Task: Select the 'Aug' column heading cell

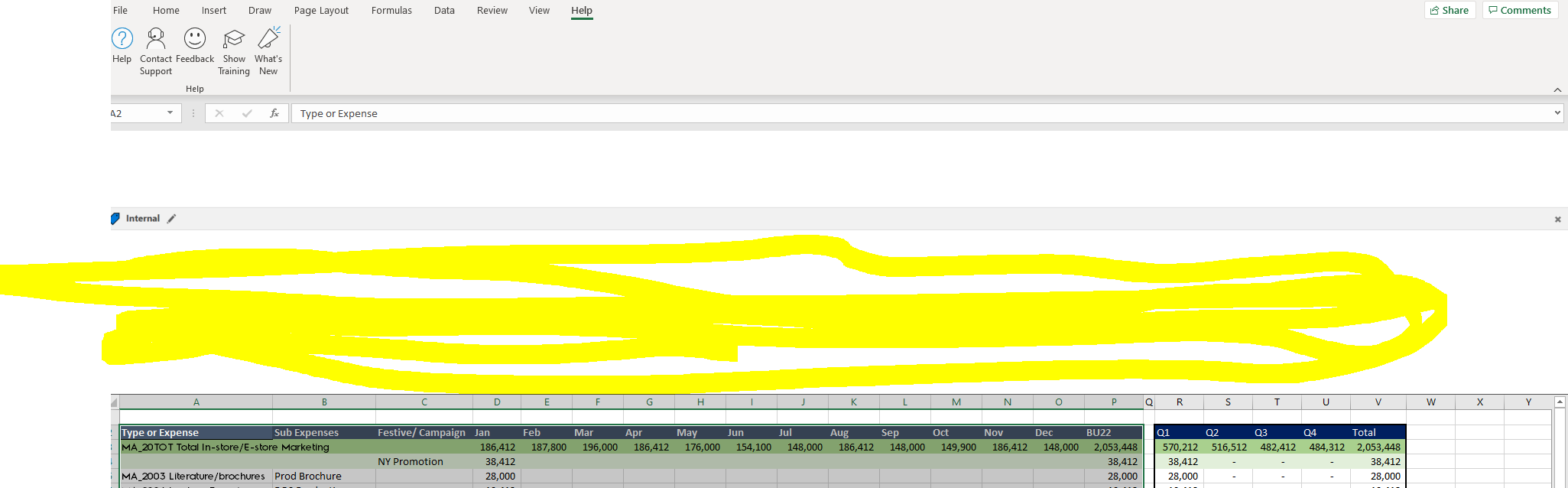Action: click(854, 433)
